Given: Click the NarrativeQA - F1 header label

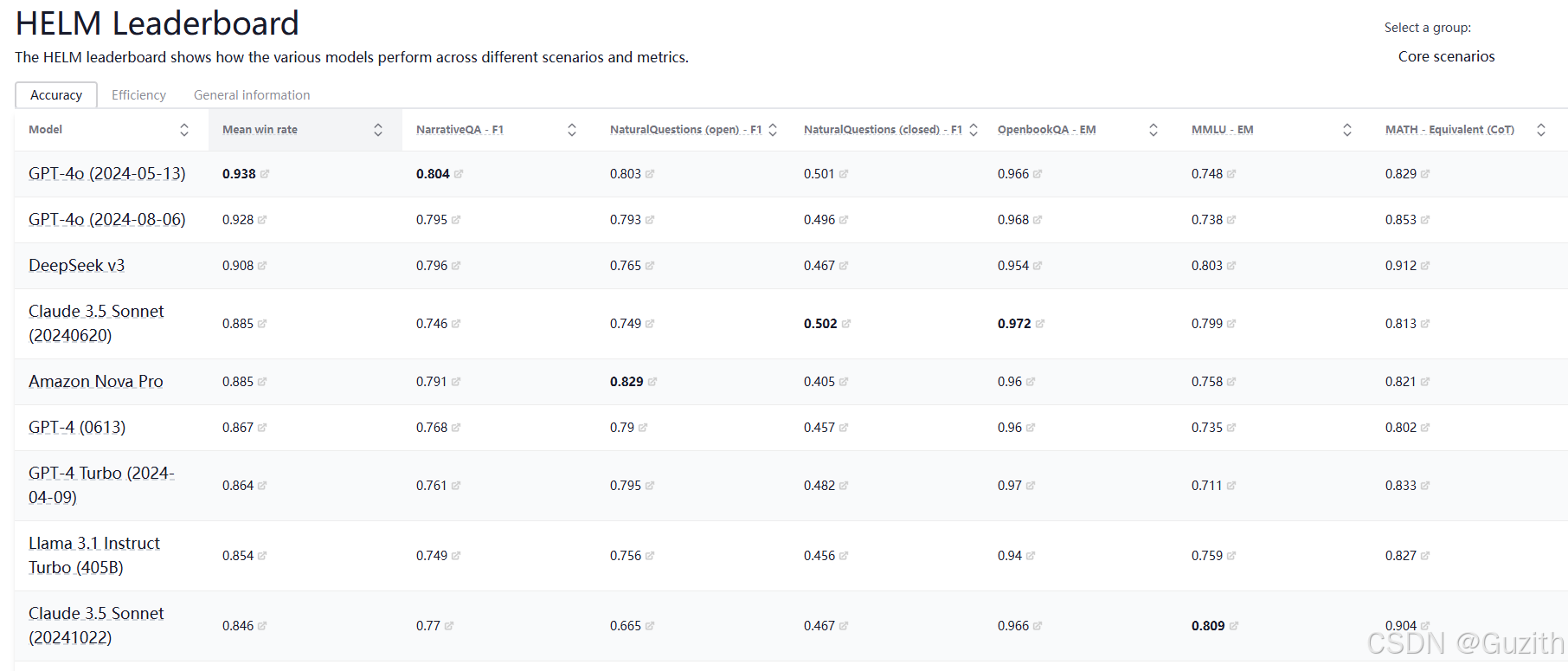Looking at the screenshot, I should coord(459,130).
